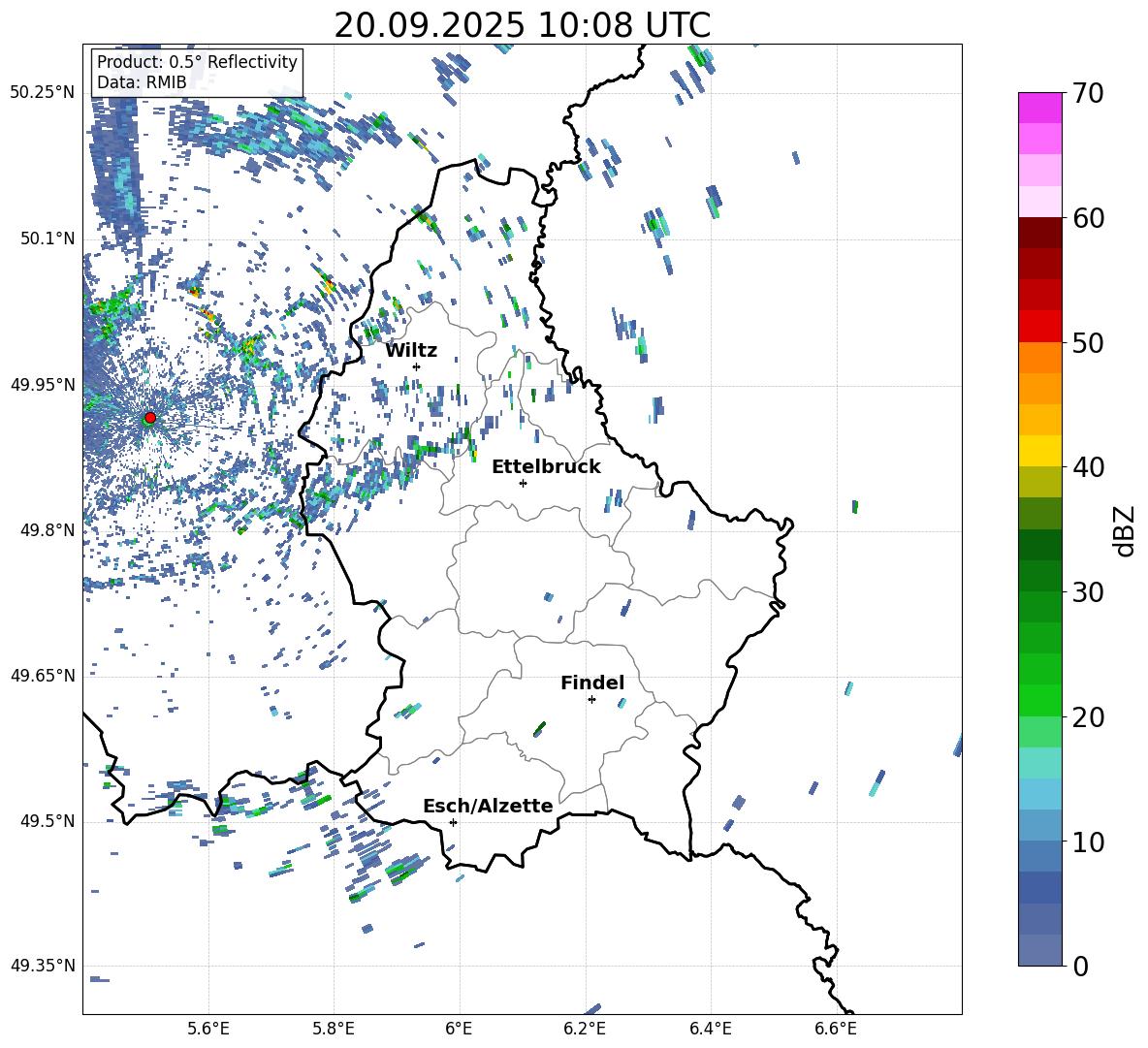The image size is (1148, 1048).
Task: Click the bright magenta swatch below 70 dBZ
Action: tap(1040, 108)
